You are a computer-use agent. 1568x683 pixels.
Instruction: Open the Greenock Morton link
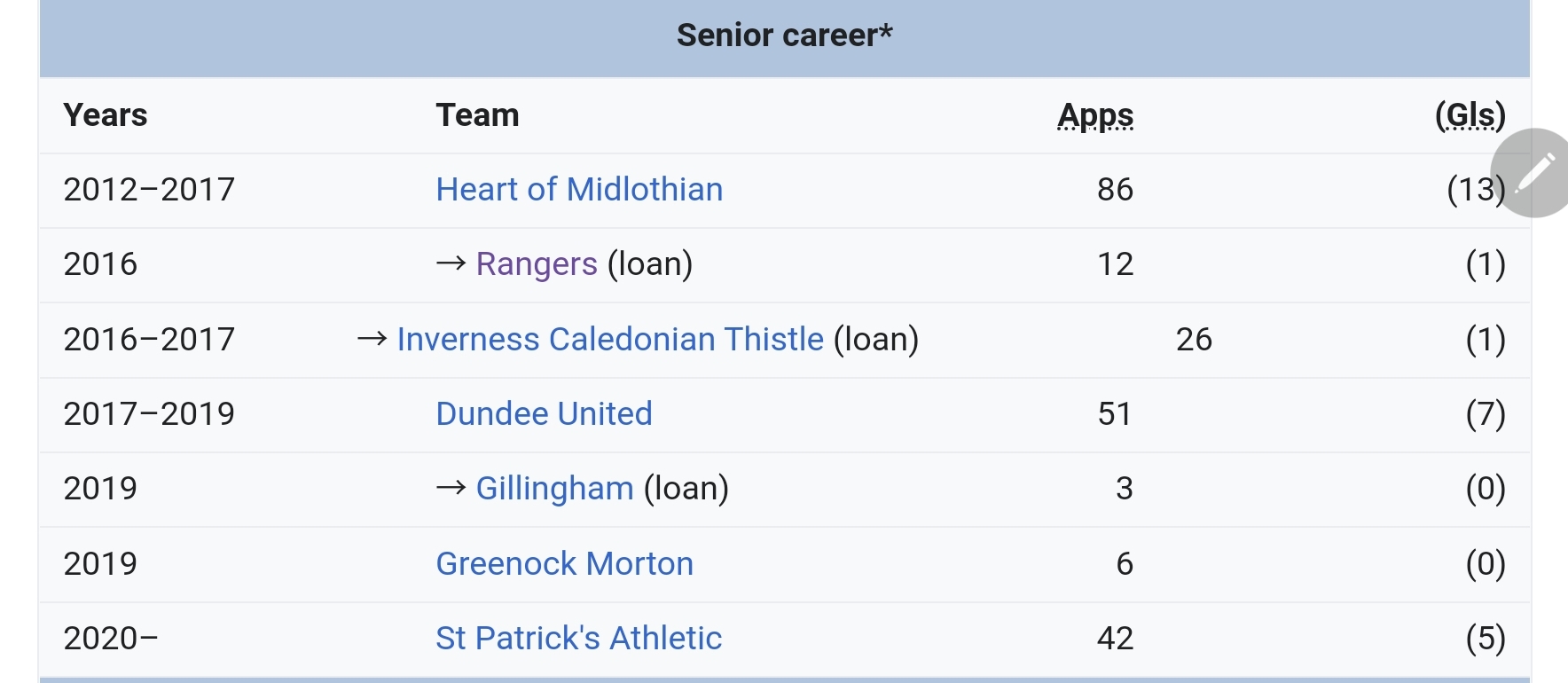564,564
